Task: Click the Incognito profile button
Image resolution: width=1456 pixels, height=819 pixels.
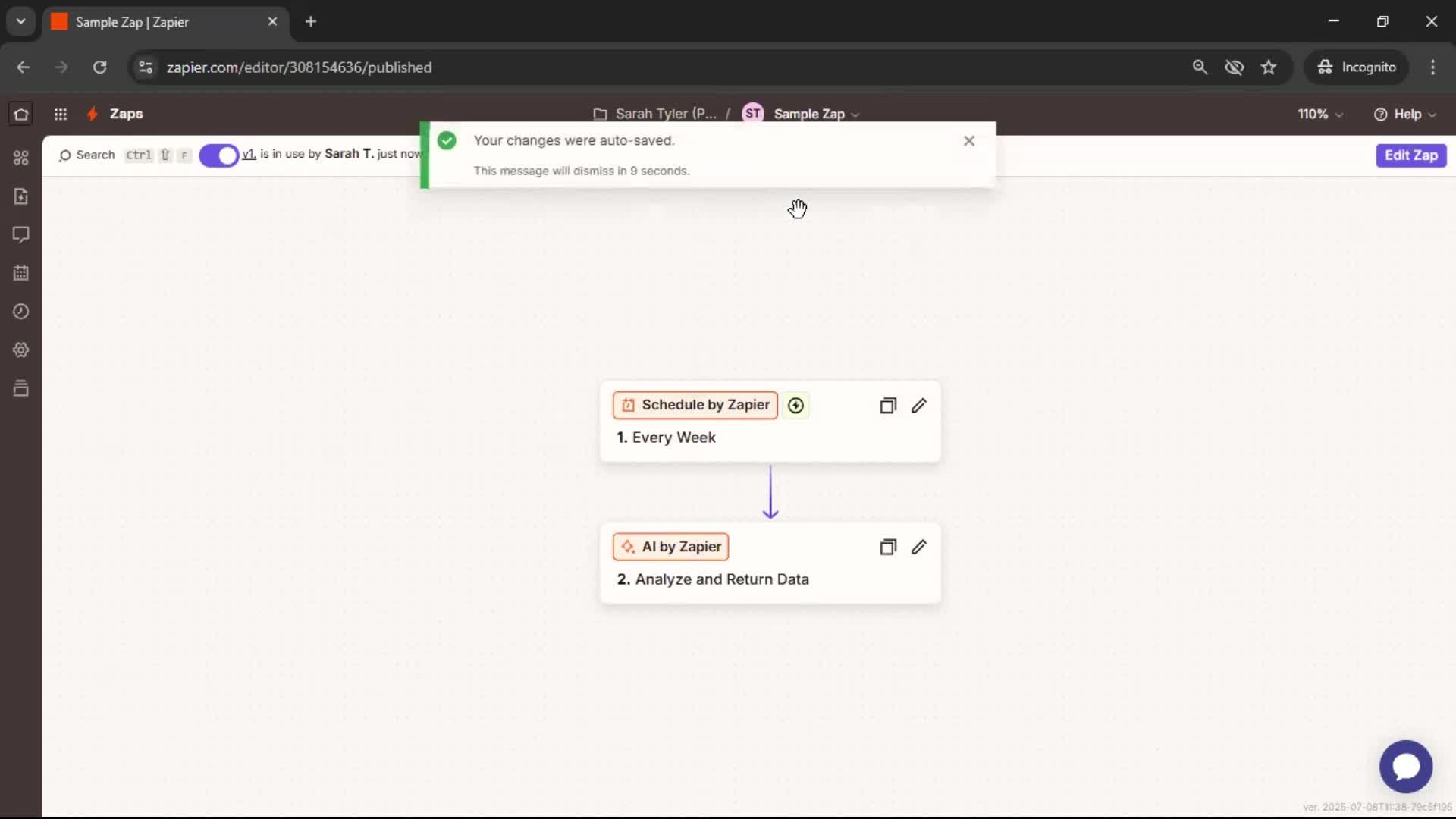Action: pos(1357,67)
